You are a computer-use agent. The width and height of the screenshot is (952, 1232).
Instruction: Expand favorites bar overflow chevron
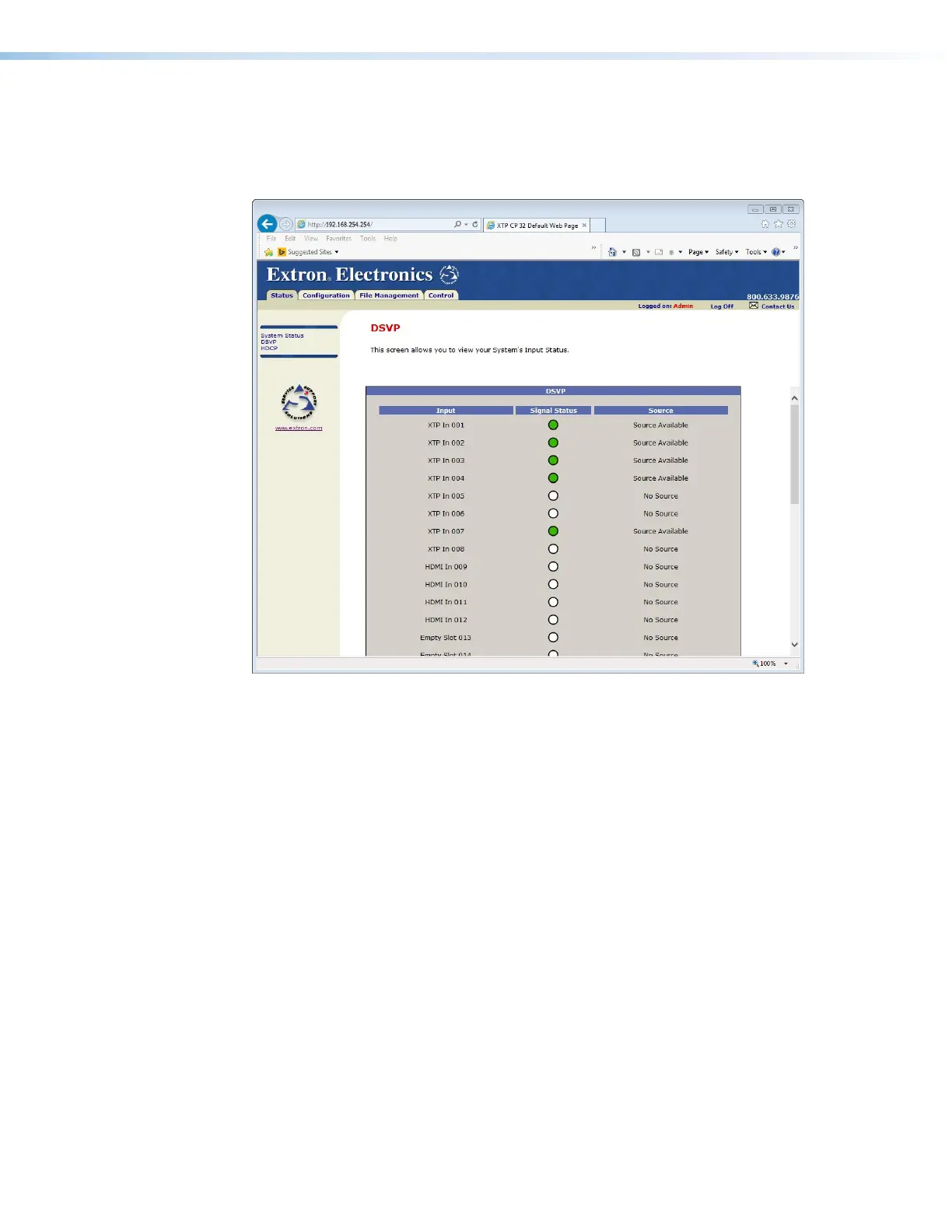[x=593, y=248]
